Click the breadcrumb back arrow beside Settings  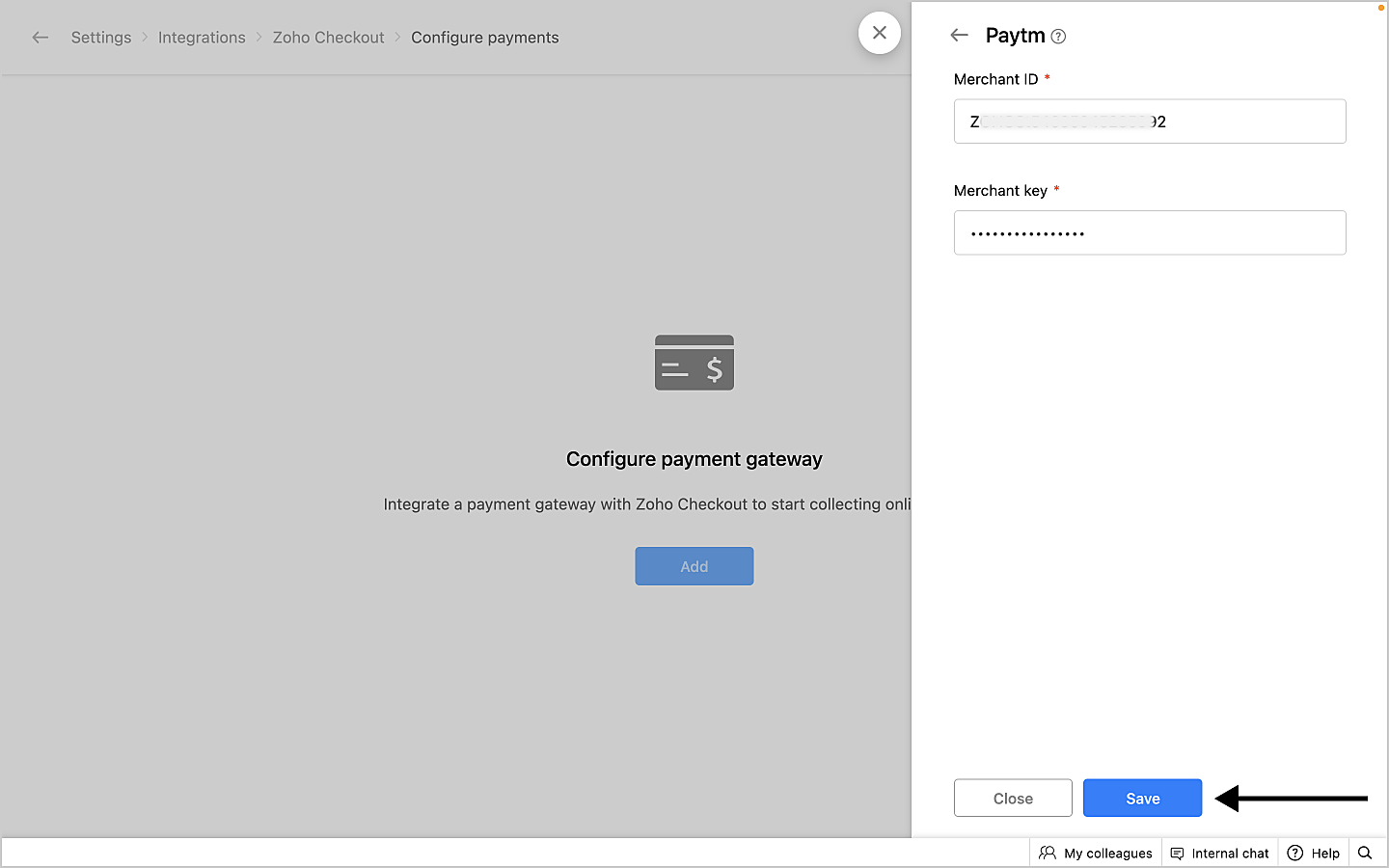[x=41, y=38]
